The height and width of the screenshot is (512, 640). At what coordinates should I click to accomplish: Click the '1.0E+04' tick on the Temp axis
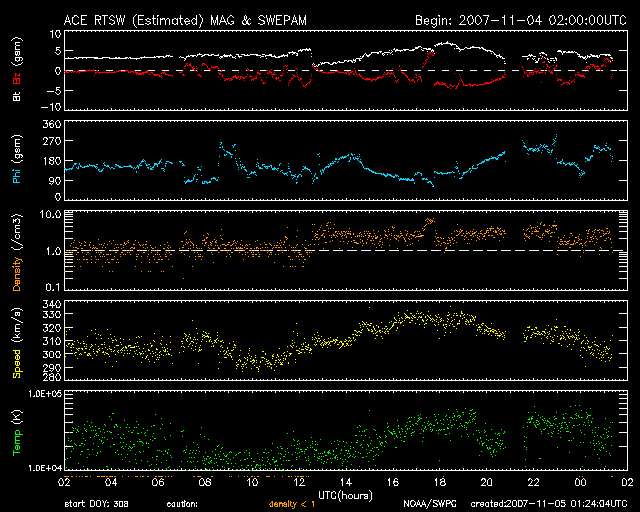(44, 468)
